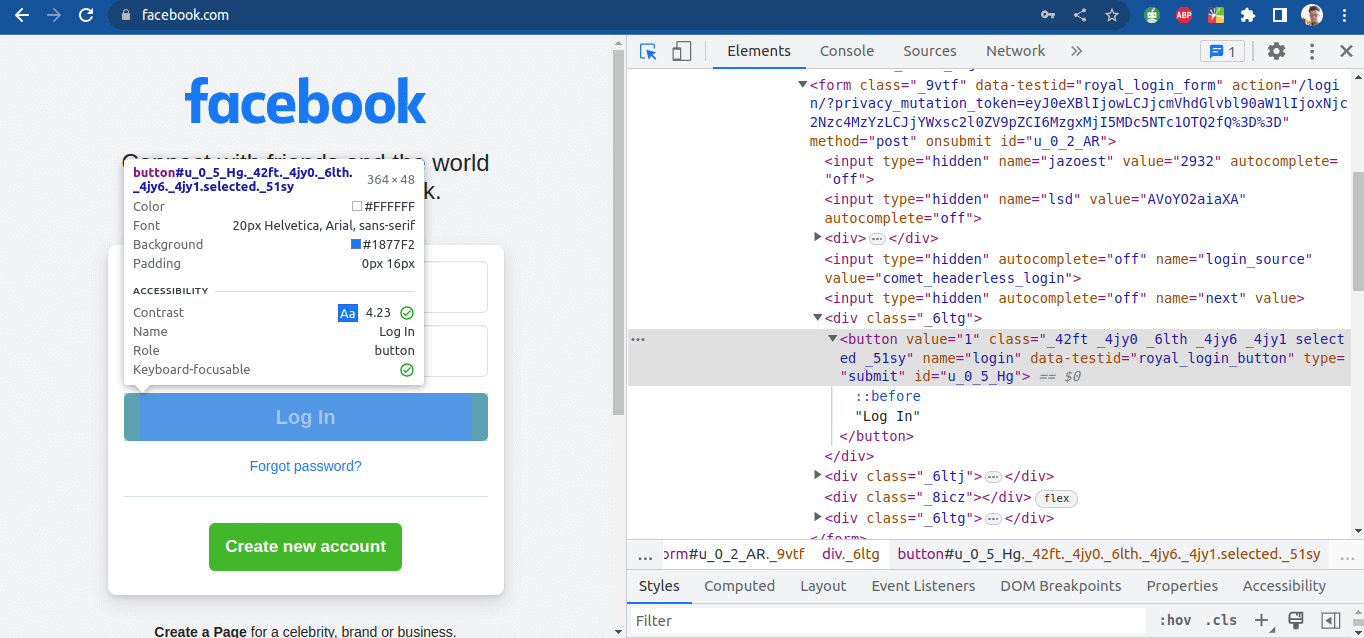Open the Computed pane
The image size is (1364, 638).
(739, 586)
